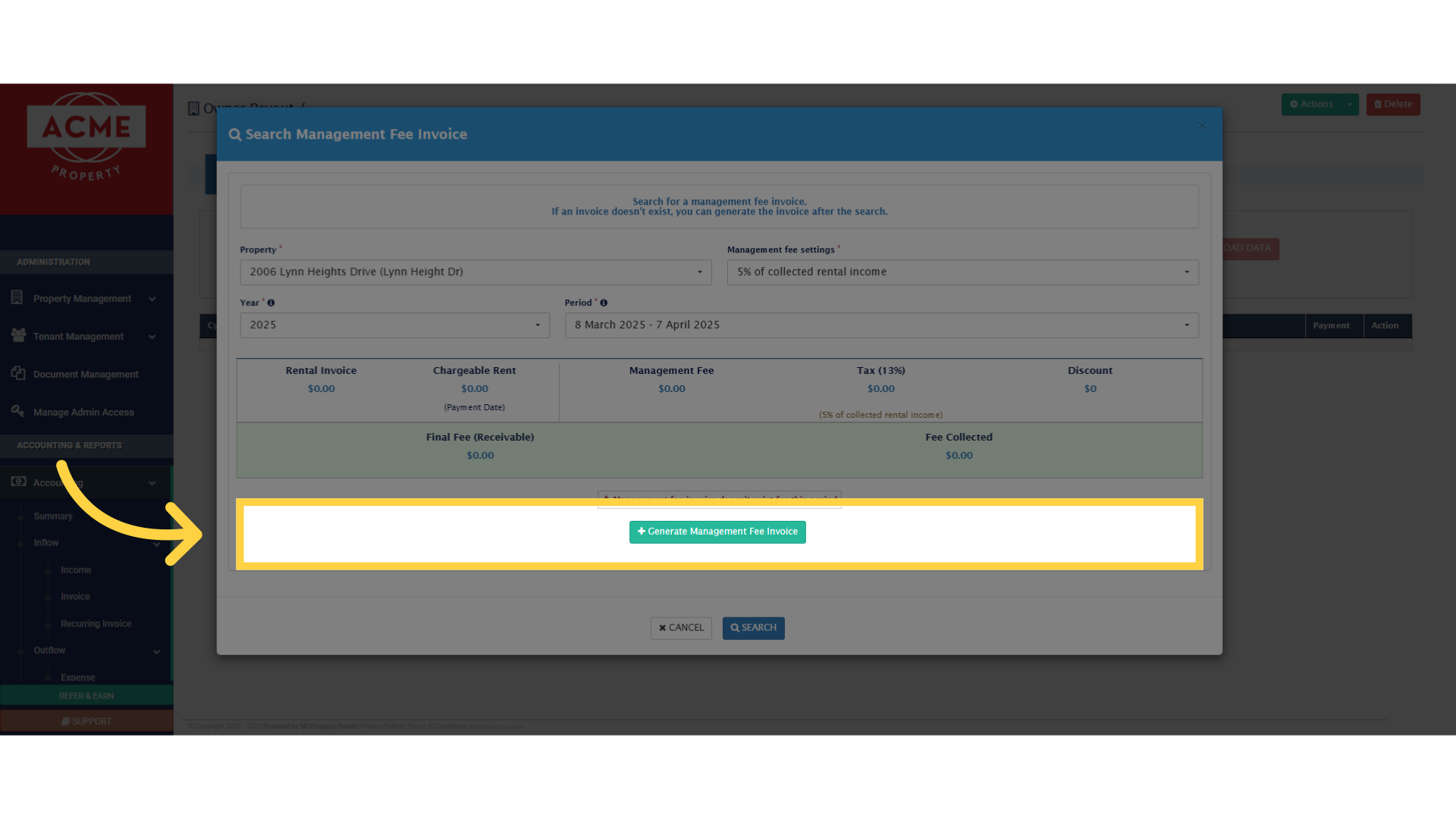This screenshot has width=1456, height=819.
Task: Click the Year info icon
Action: (271, 303)
